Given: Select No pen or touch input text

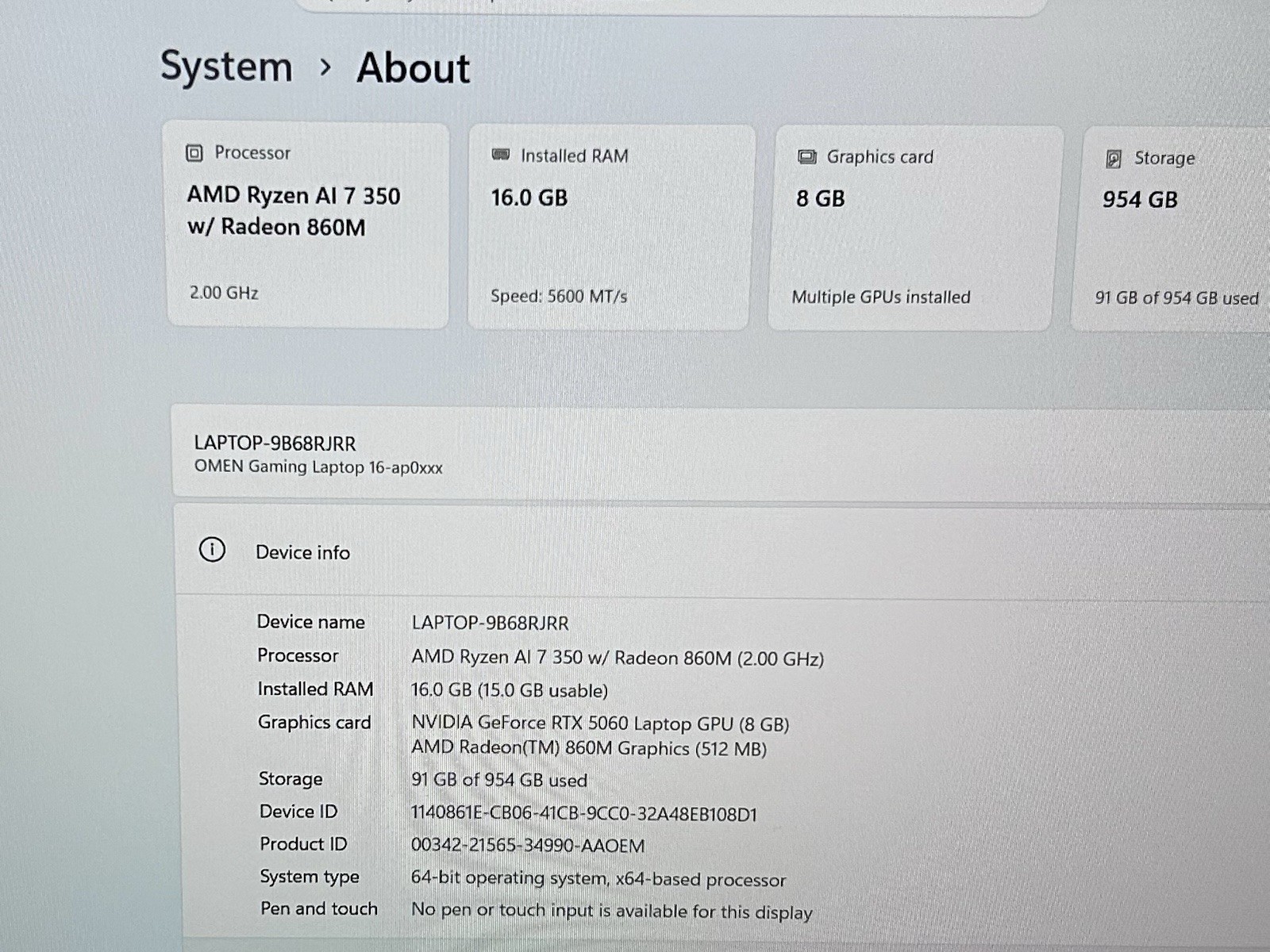Looking at the screenshot, I should coord(612,912).
